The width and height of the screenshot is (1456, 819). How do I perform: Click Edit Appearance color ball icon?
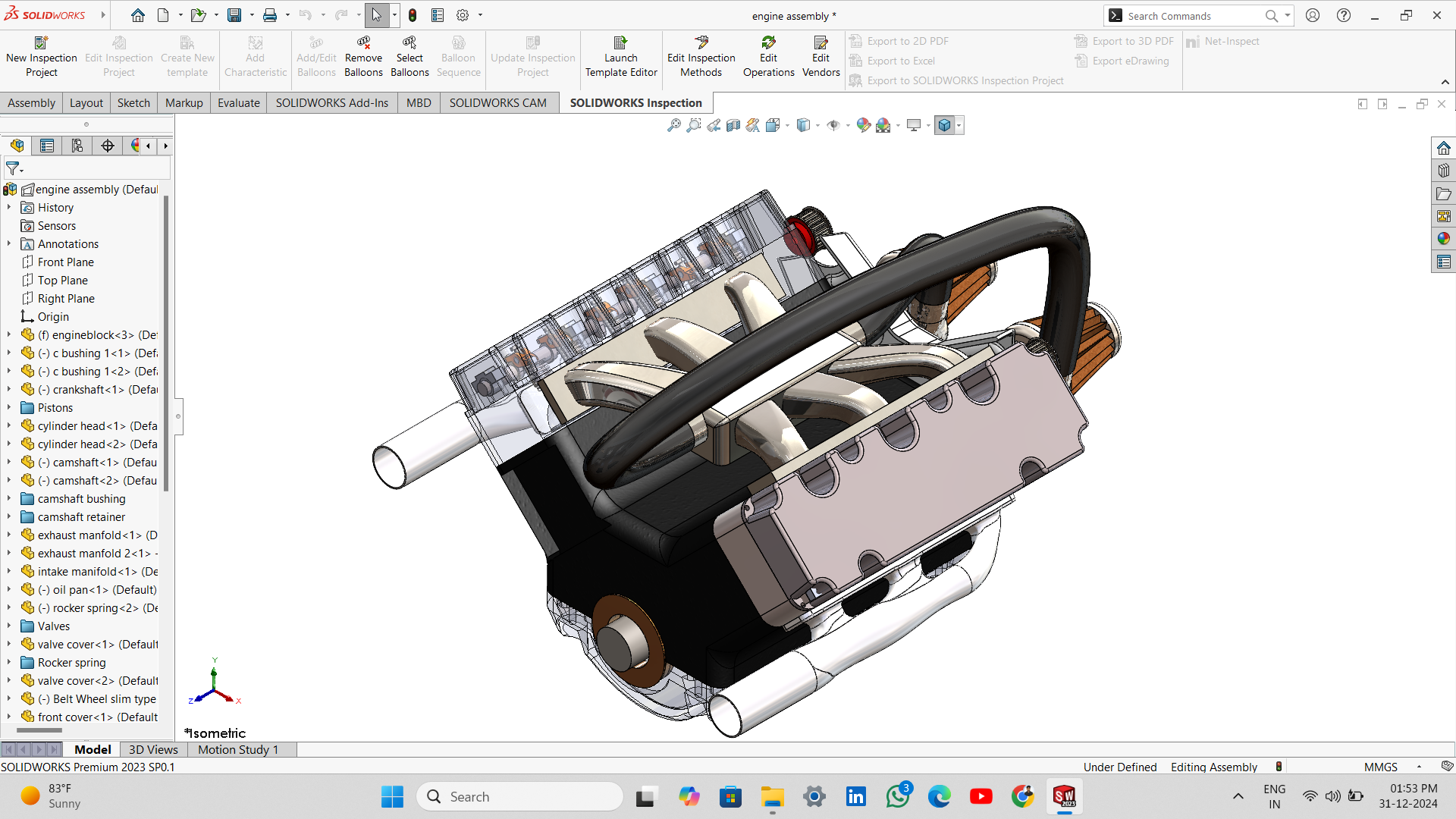(863, 125)
